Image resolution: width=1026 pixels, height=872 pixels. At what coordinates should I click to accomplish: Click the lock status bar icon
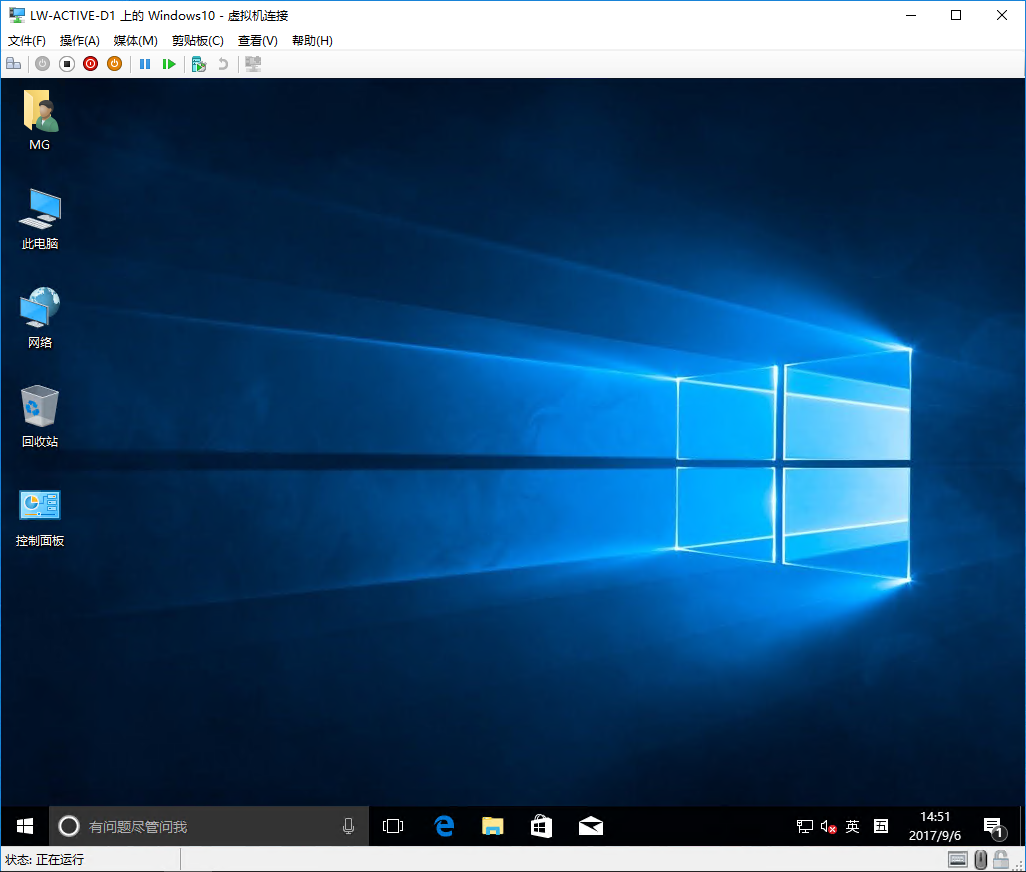1000,860
